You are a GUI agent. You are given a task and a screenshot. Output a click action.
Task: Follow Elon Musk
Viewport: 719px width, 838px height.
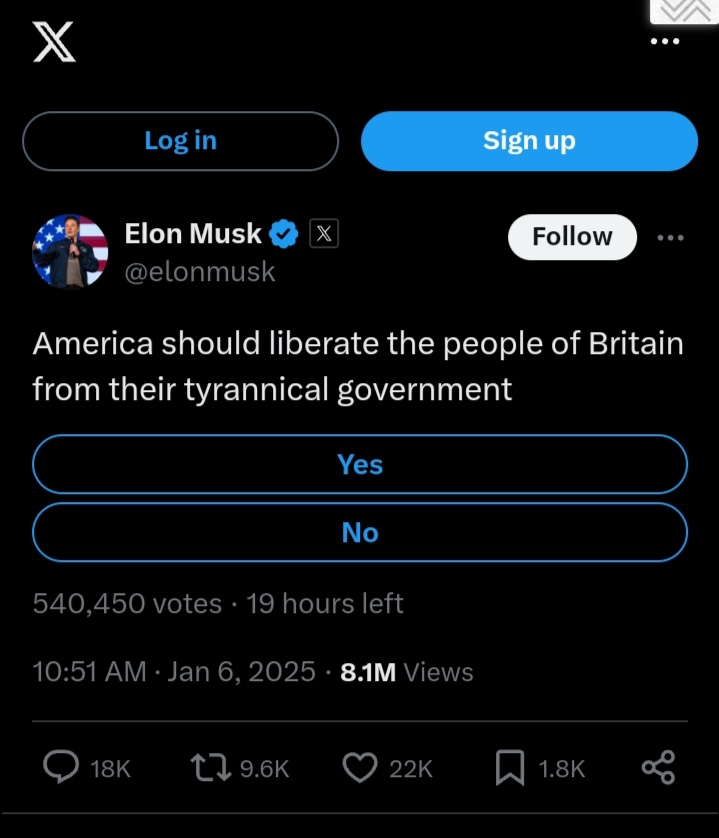pyautogui.click(x=572, y=237)
